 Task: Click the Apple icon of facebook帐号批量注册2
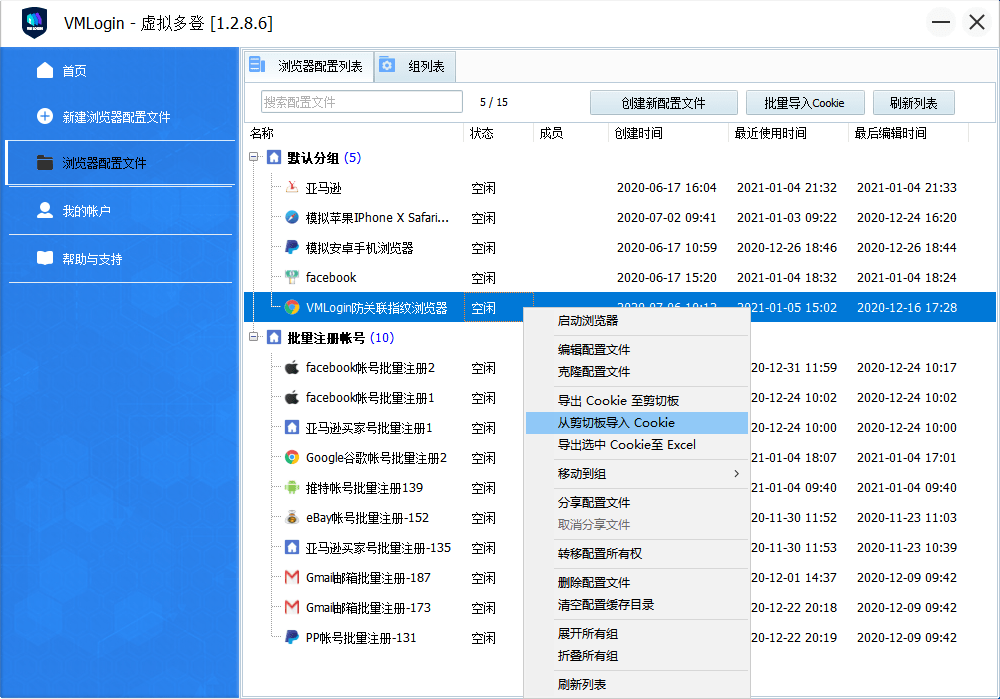291,367
